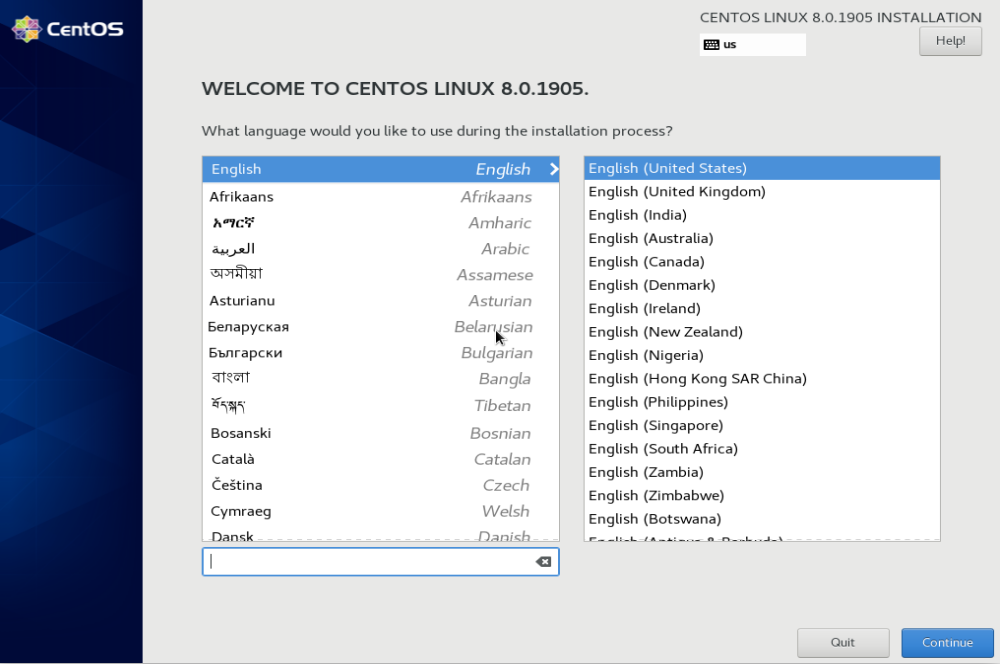The width and height of the screenshot is (1000, 664).
Task: Open the 'us' keyboard layout indicator
Action: [x=752, y=44]
